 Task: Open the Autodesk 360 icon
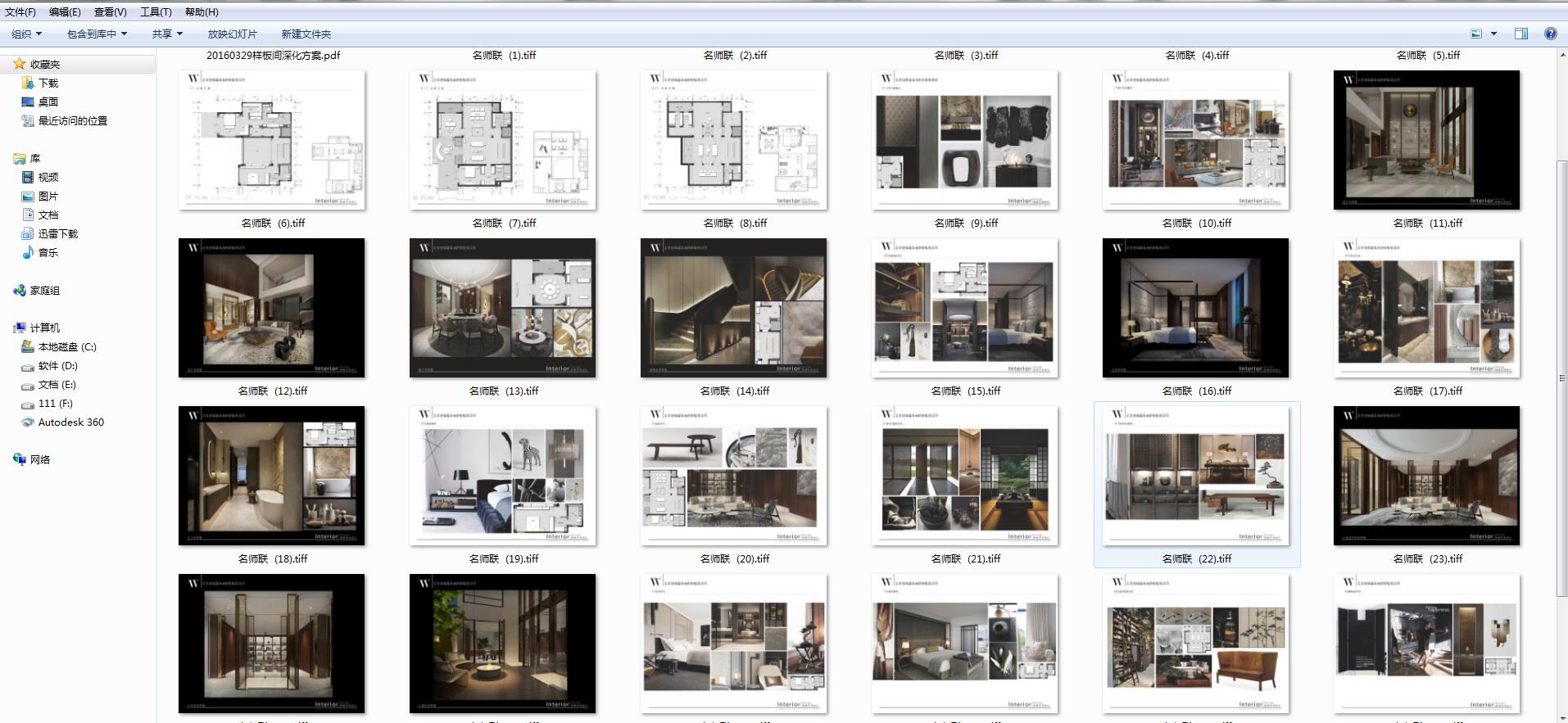tap(28, 423)
